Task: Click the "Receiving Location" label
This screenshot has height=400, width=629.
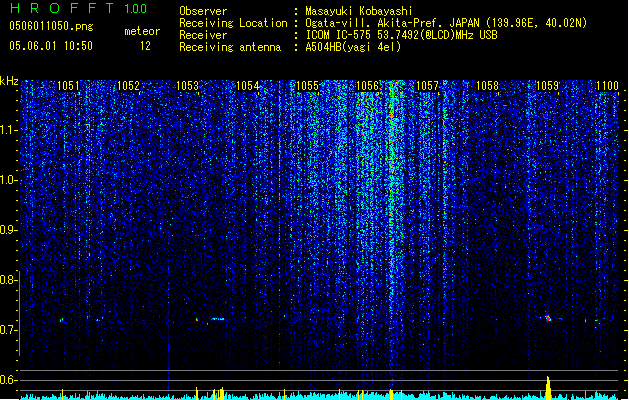Action: (233, 23)
